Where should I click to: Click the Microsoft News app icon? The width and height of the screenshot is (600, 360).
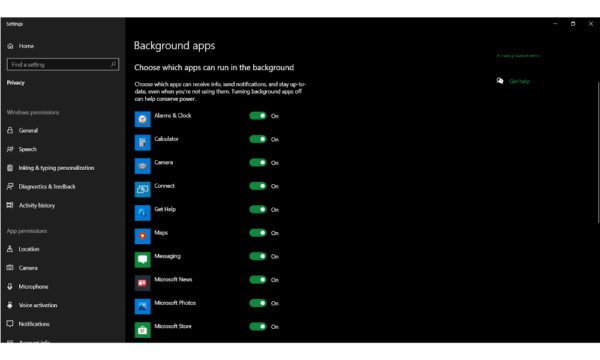(142, 283)
